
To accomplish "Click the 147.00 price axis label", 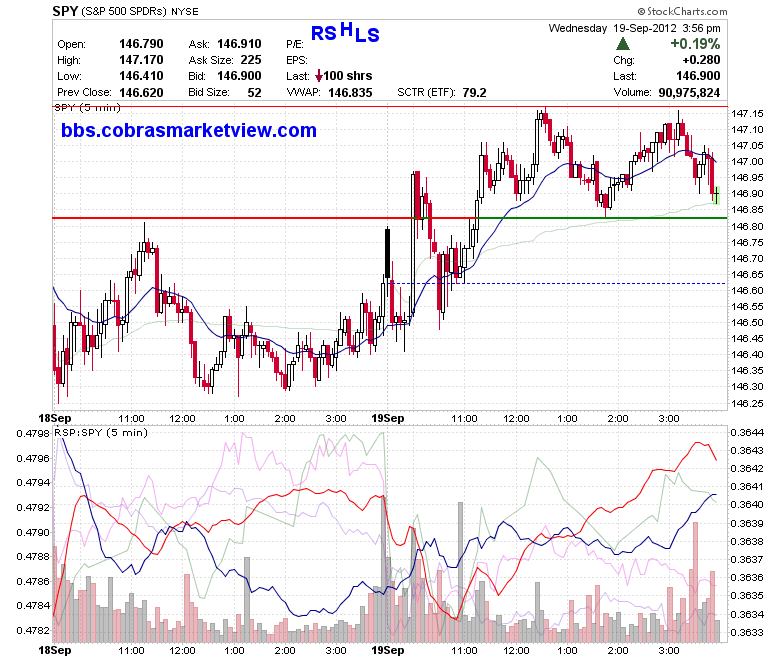I will click(747, 162).
